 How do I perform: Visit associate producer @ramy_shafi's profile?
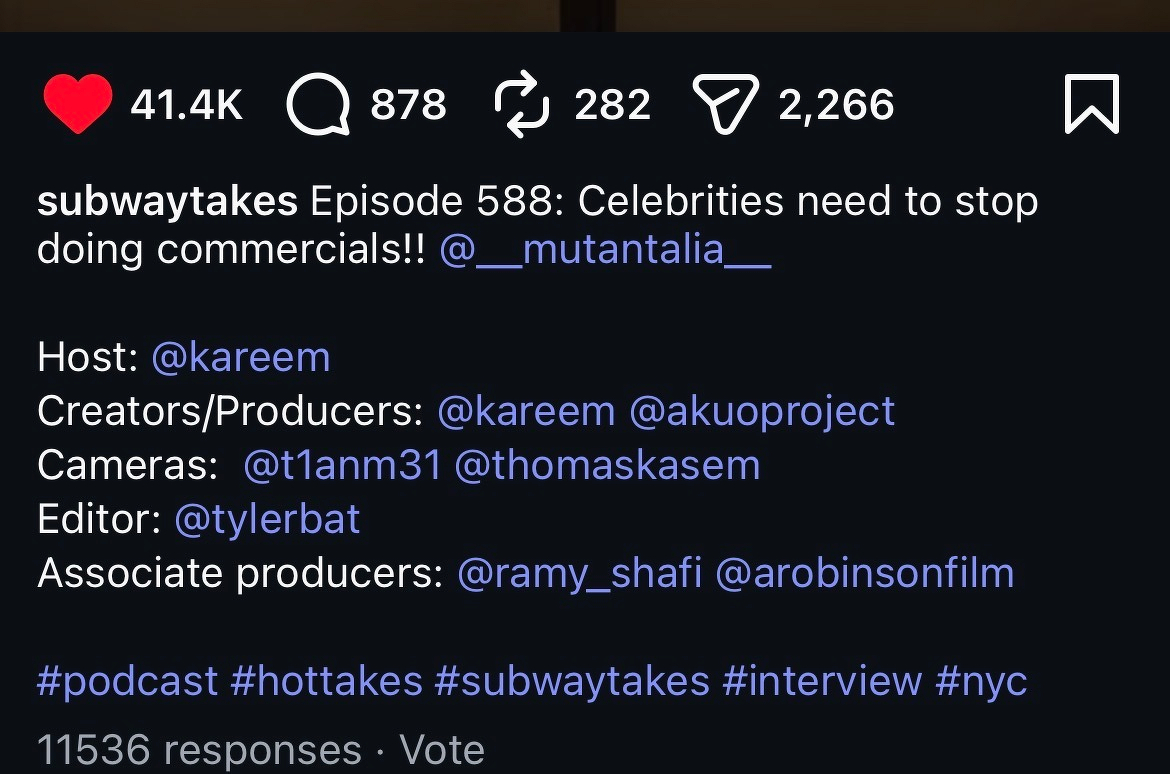[x=578, y=572]
